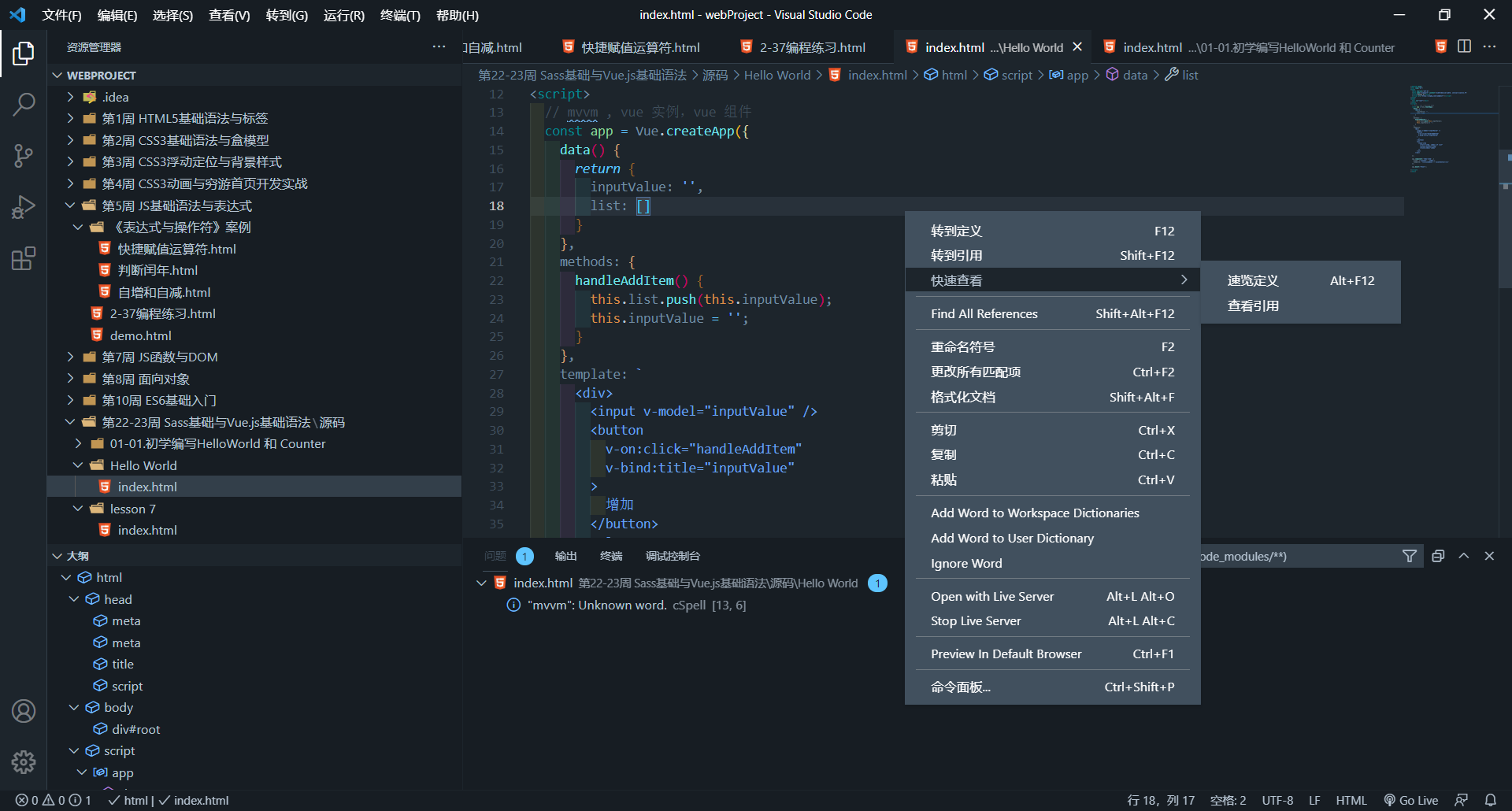
Task: Close the bottom panel
Action: 1489,556
